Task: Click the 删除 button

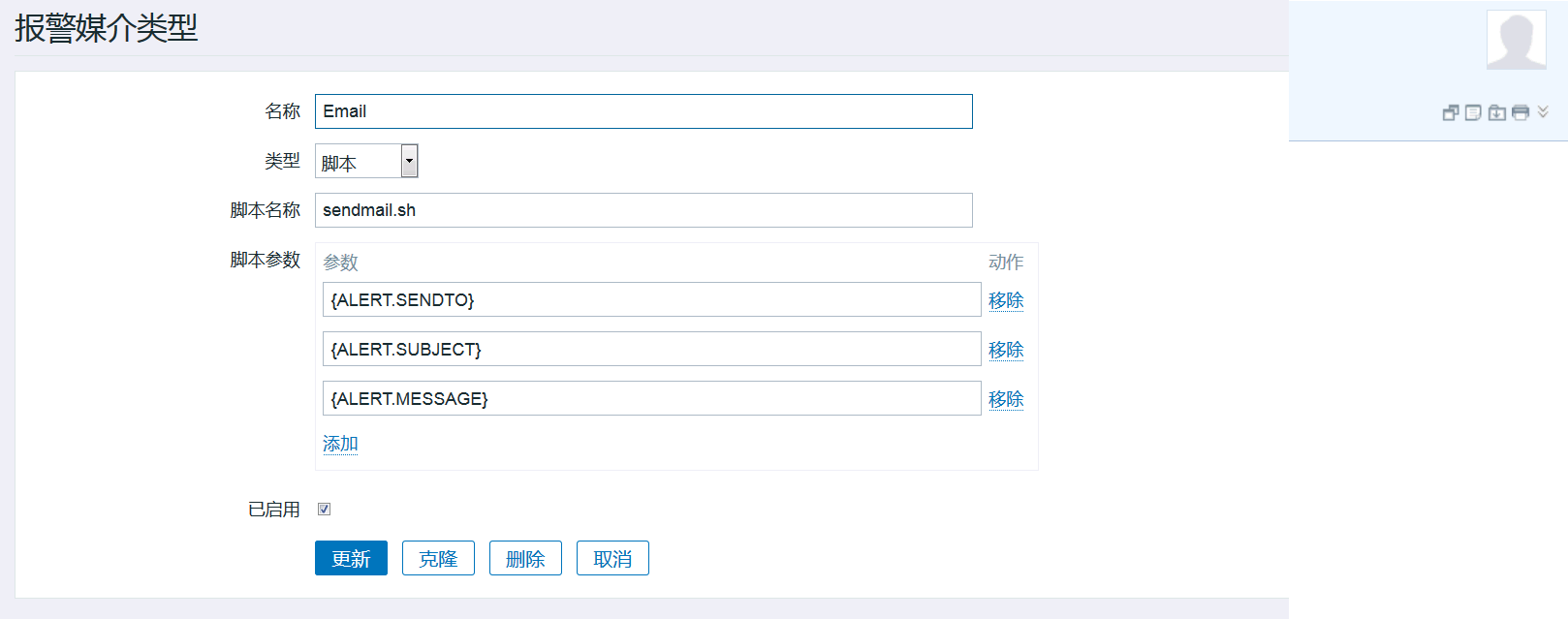Action: click(525, 558)
